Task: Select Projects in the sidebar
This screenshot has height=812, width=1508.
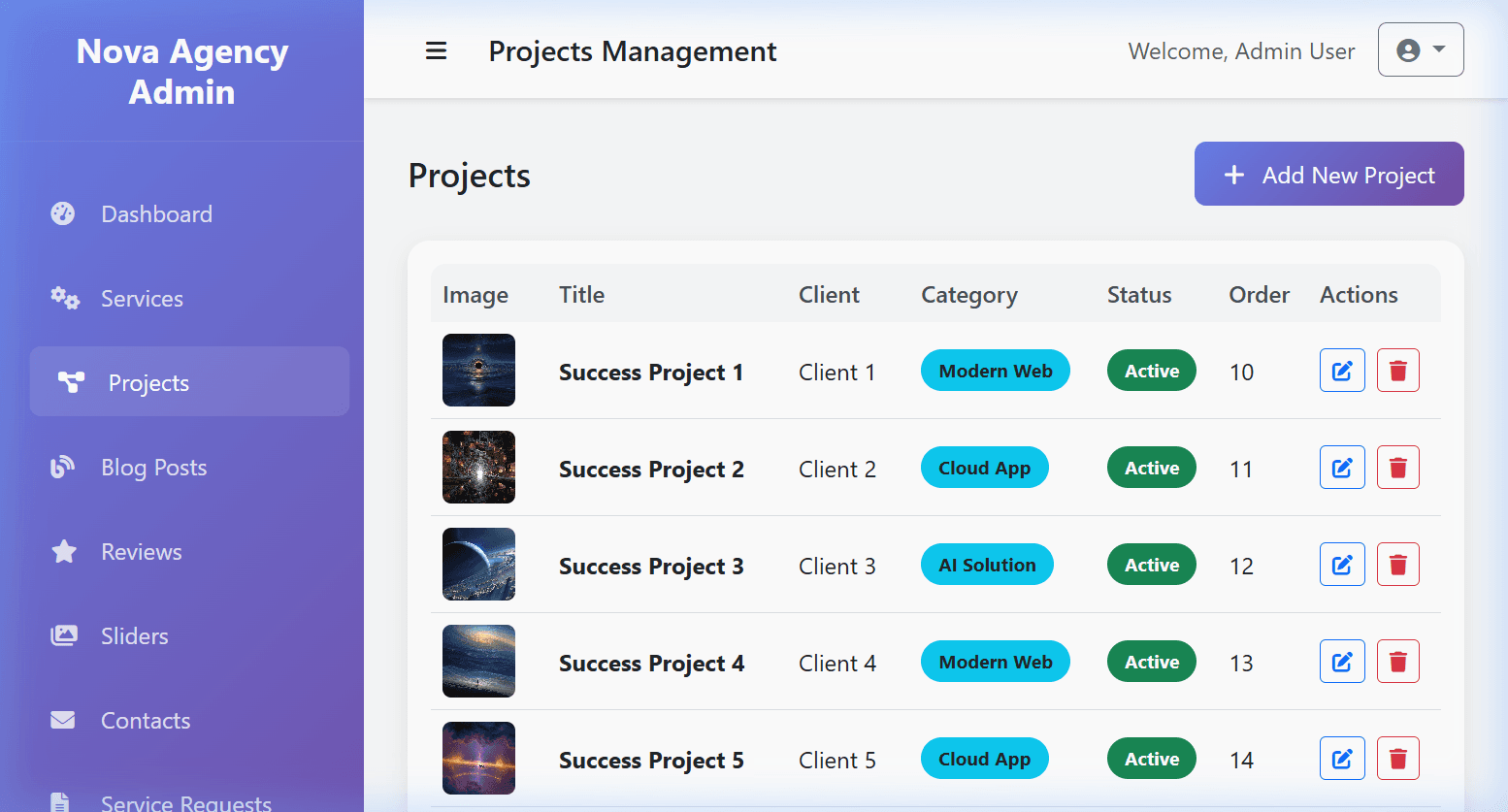Action: [x=189, y=381]
